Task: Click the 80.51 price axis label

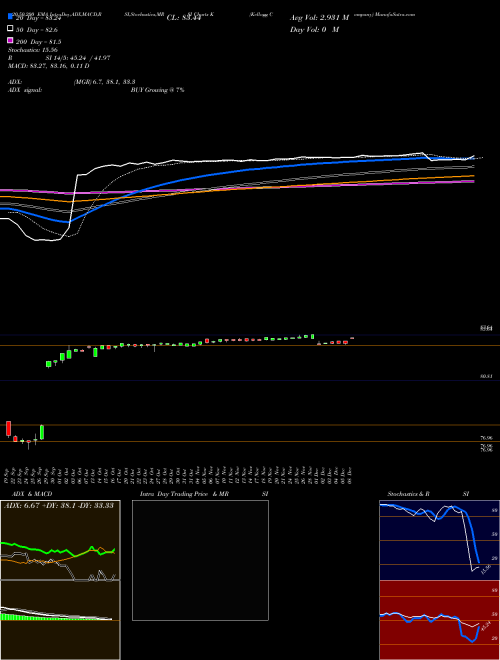Action: pos(486,376)
